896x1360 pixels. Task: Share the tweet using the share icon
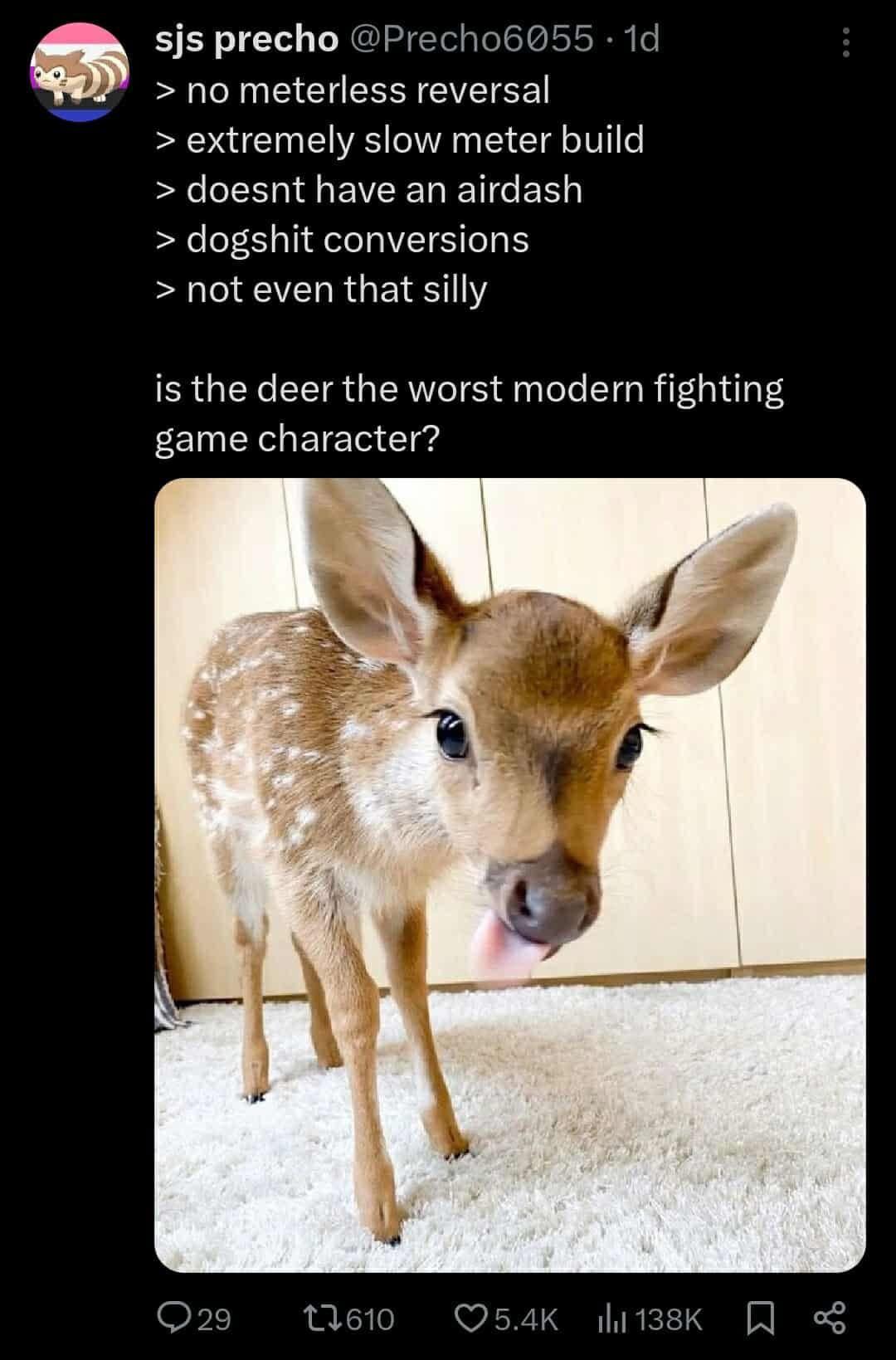coord(830,1318)
